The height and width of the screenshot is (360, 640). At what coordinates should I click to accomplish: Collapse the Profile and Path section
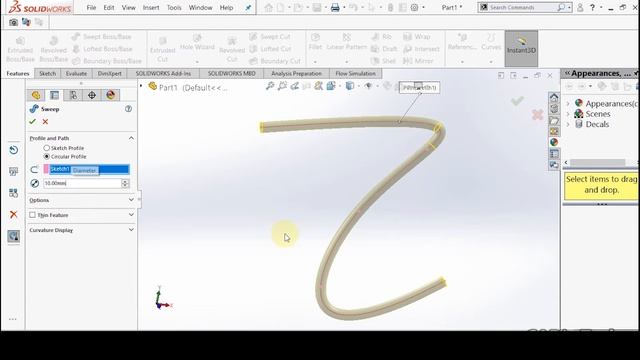pos(131,138)
